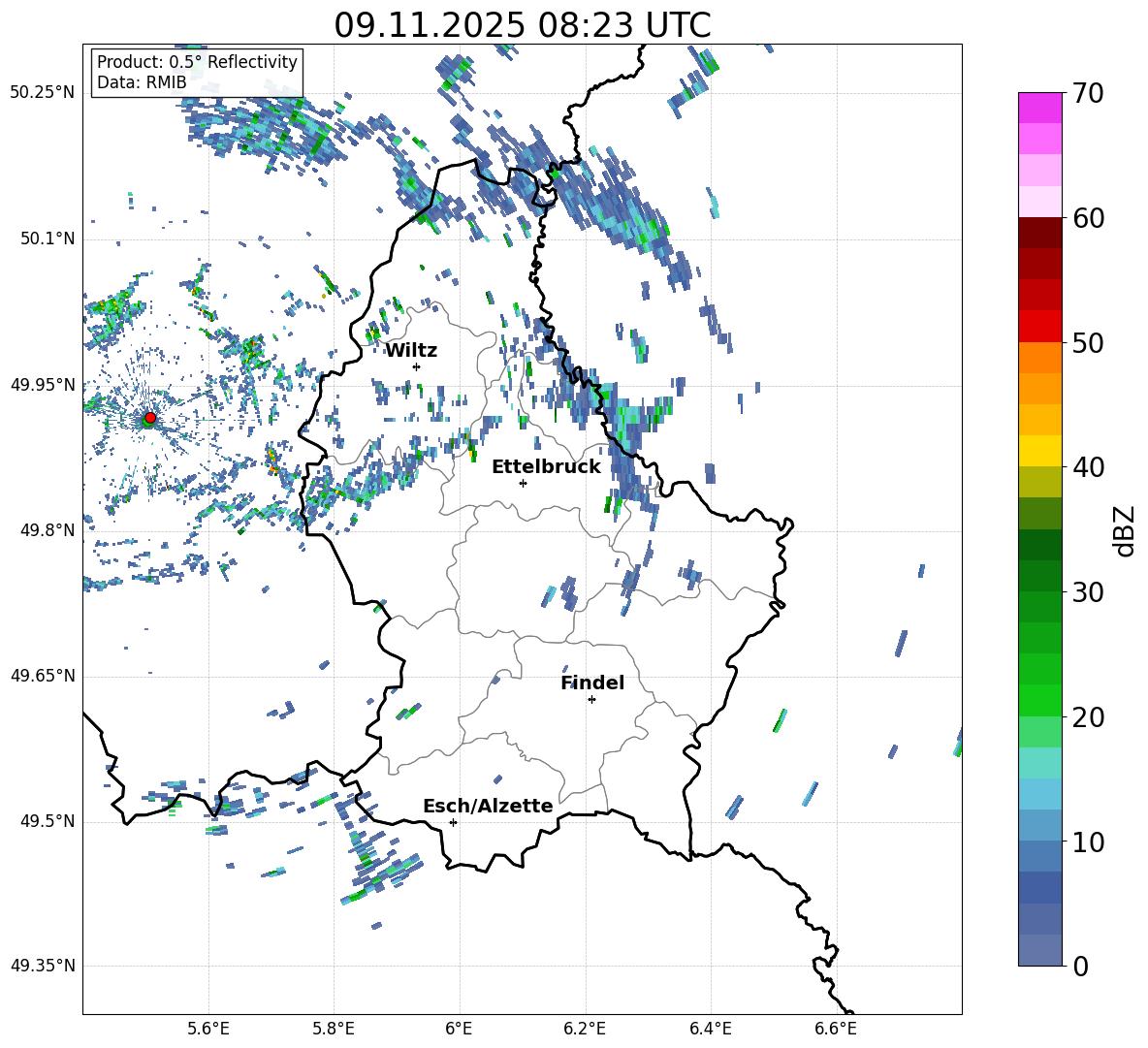
Task: Click the Wiltz city label
Action: click(411, 351)
